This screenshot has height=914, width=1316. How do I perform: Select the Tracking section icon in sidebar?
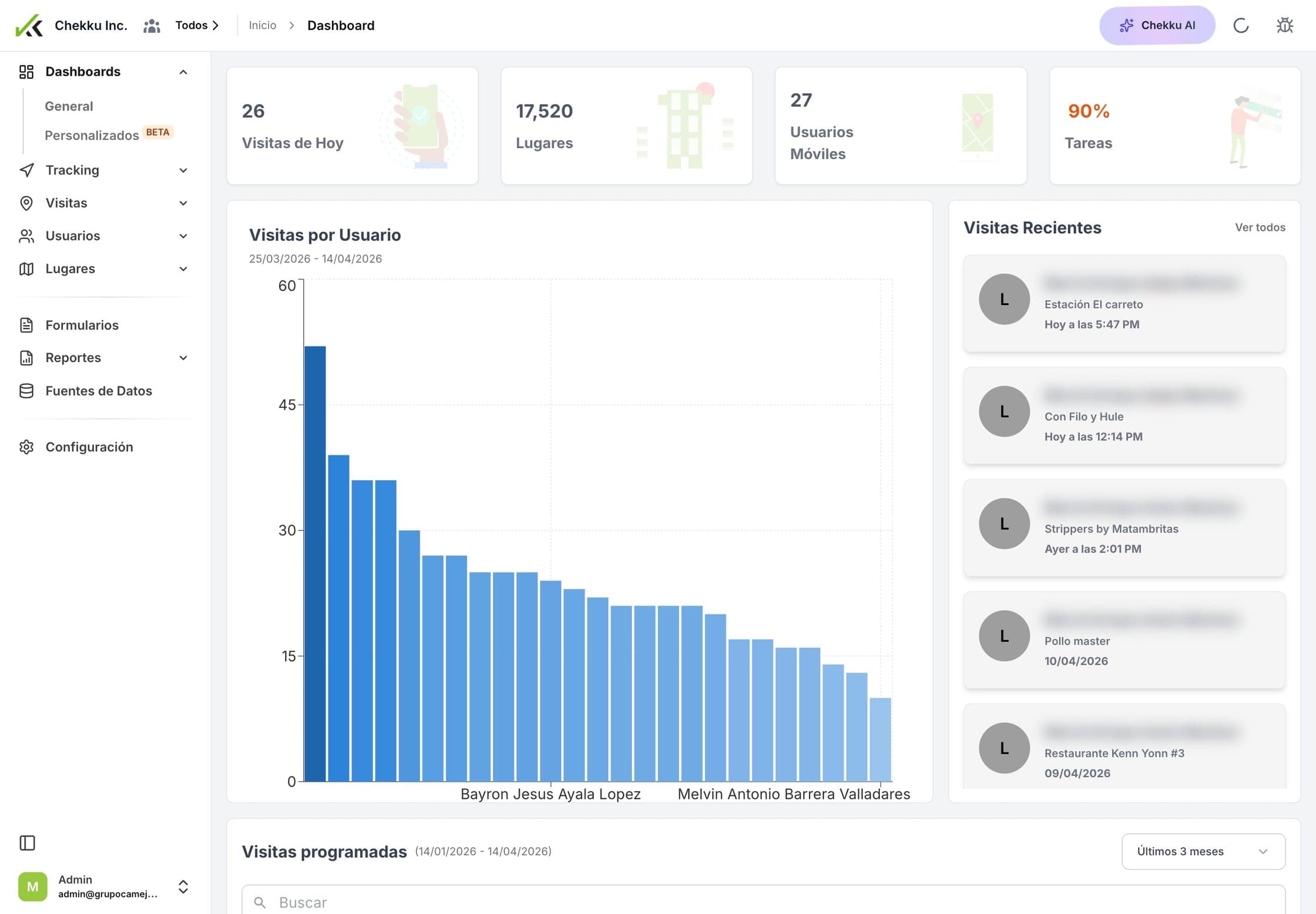[x=26, y=170]
